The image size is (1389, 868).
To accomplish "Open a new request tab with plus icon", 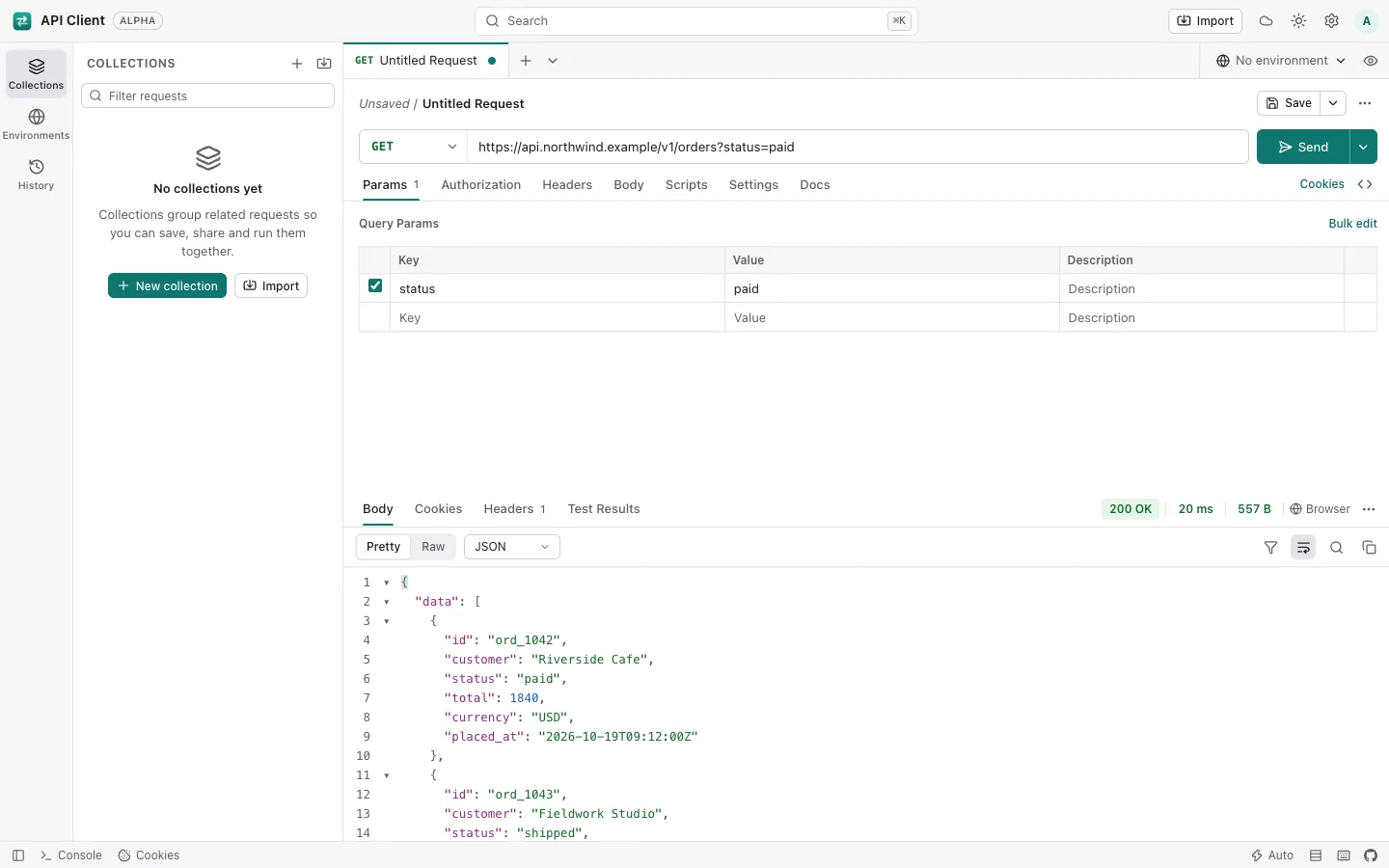I will tap(526, 61).
